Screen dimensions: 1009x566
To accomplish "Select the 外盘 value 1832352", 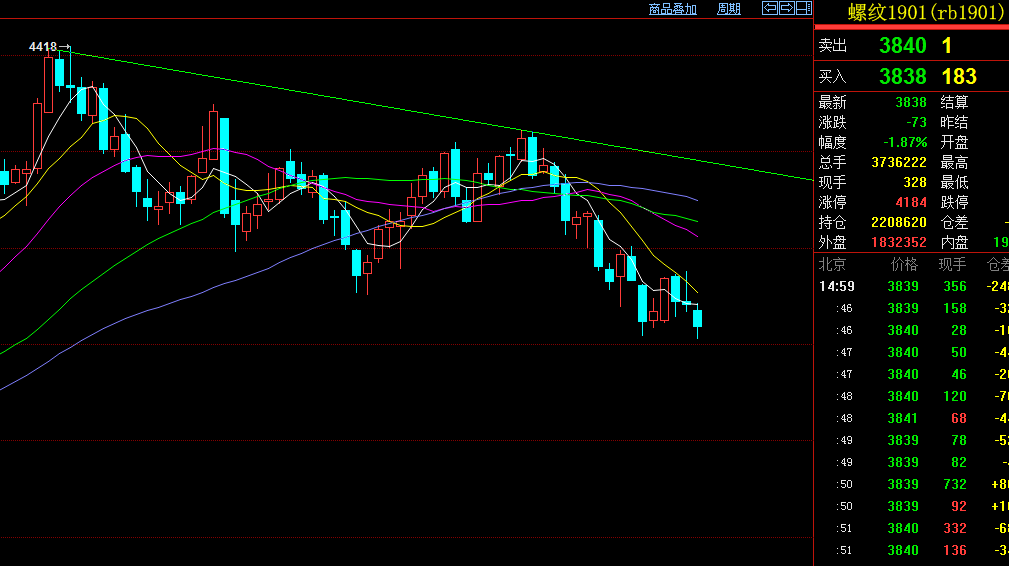I will point(899,242).
